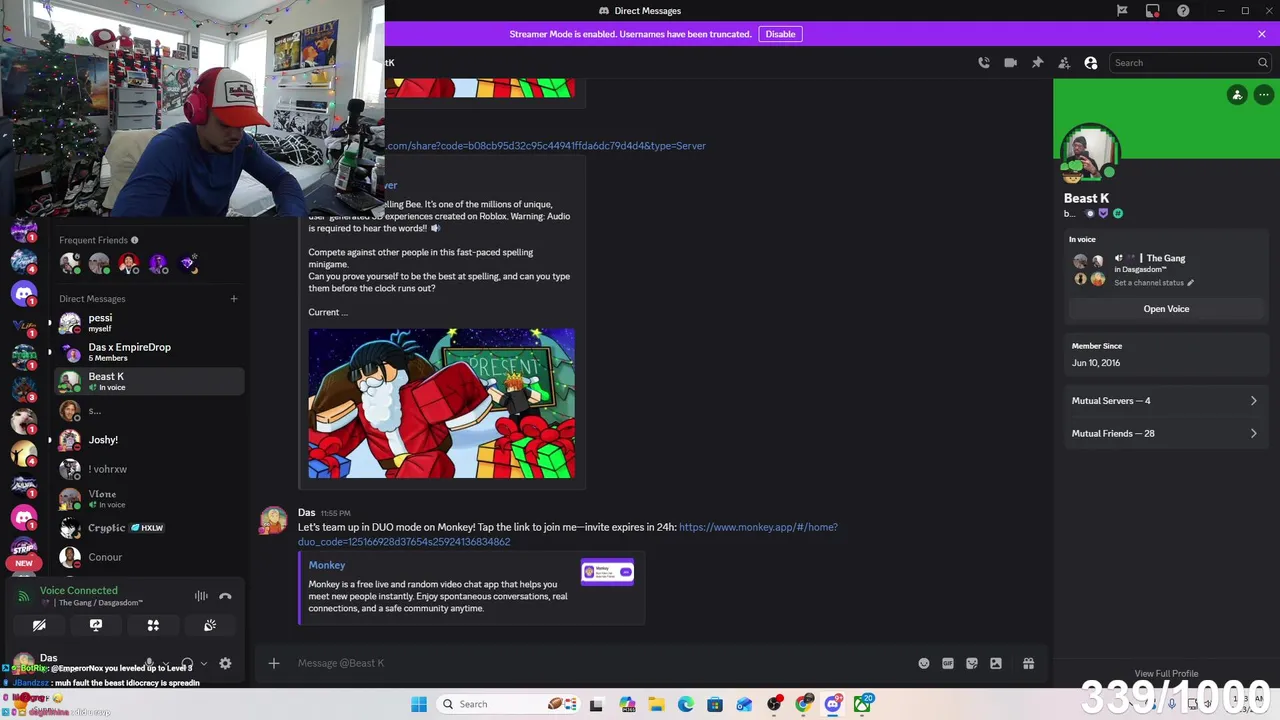The image size is (1280, 720).
Task: Toggle headphones deafen
Action: 186,663
